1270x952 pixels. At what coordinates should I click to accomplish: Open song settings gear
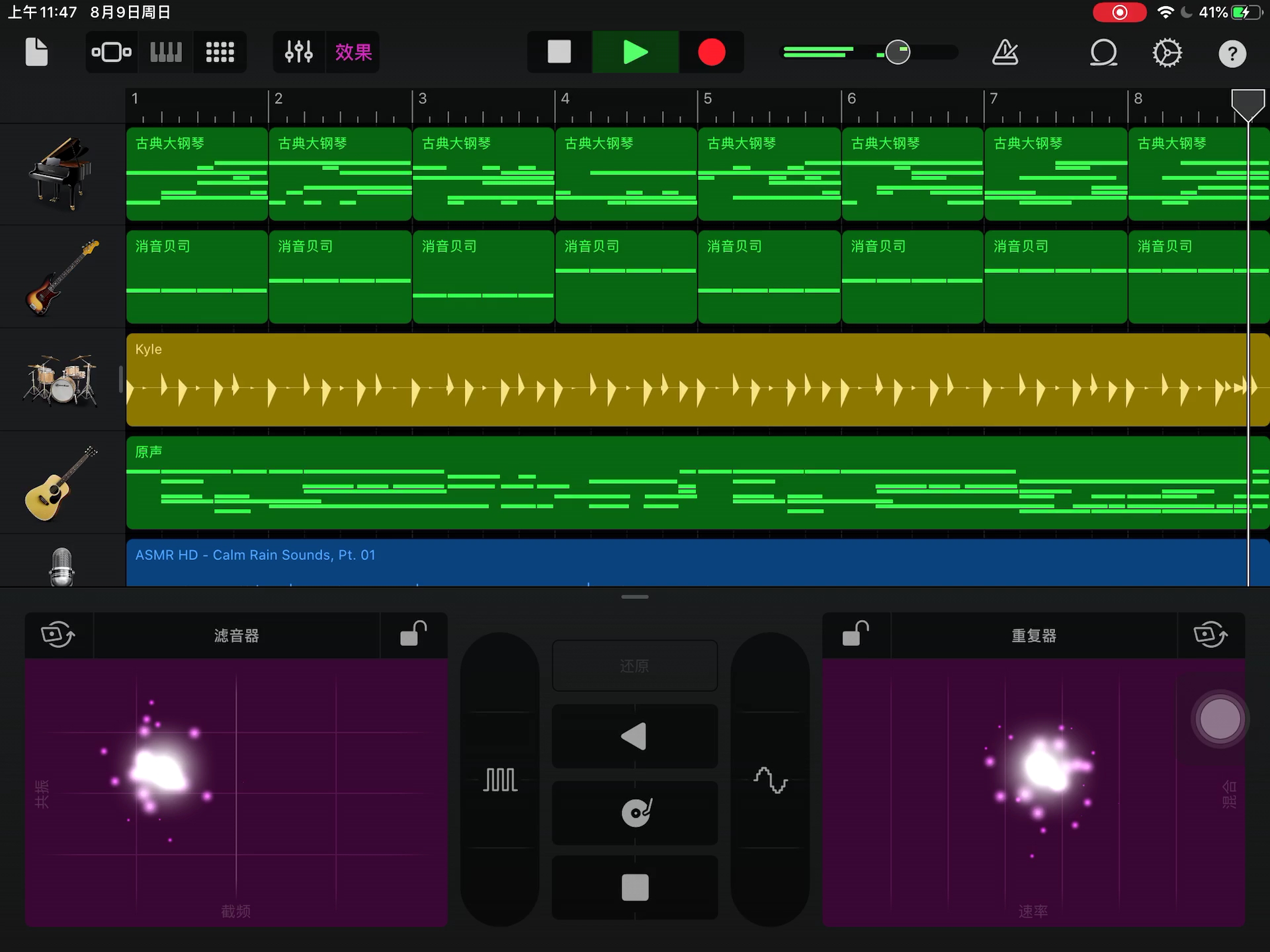(x=1167, y=52)
